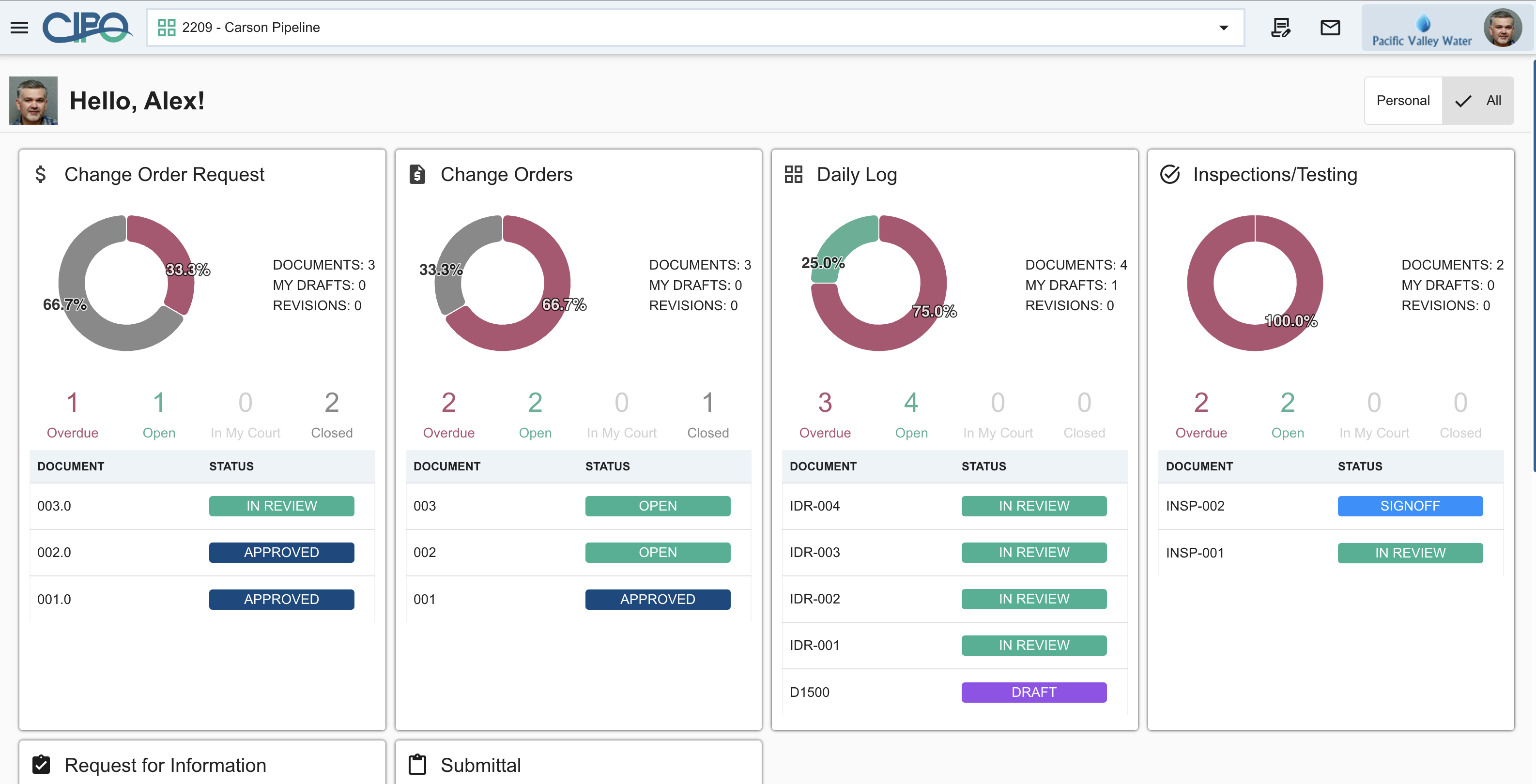
Task: Open the hamburger navigation menu
Action: point(19,28)
